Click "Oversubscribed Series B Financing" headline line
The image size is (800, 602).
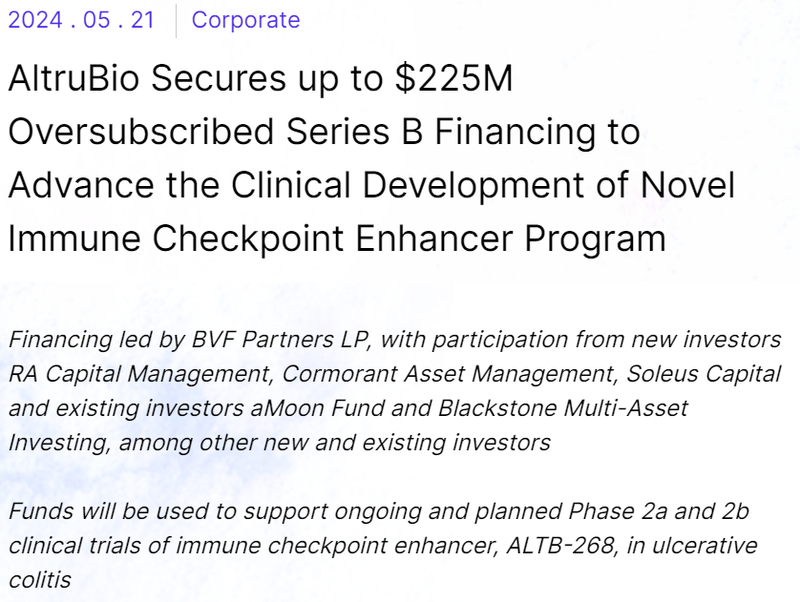pos(323,132)
